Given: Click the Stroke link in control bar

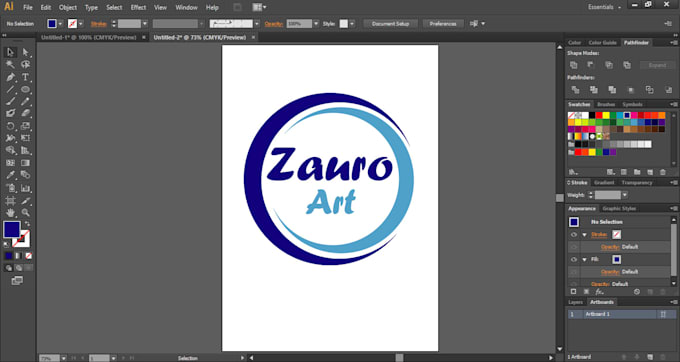Looking at the screenshot, I should pyautogui.click(x=99, y=24).
